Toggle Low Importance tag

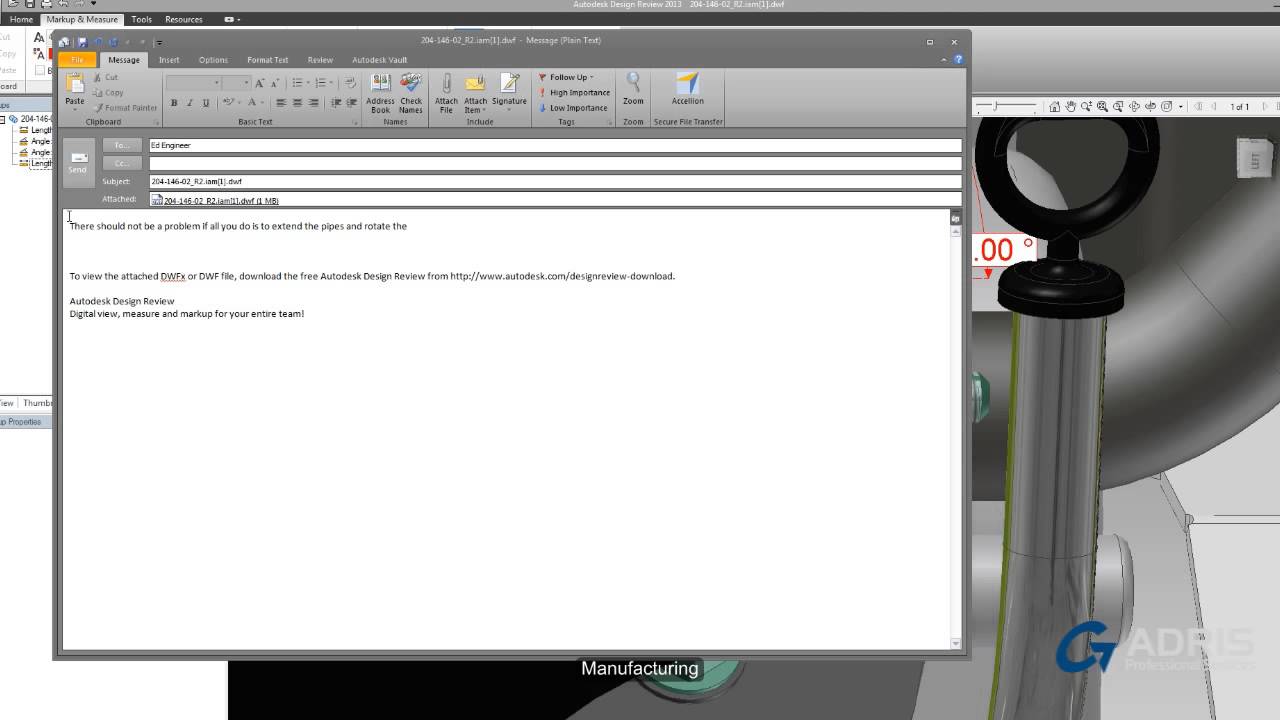[573, 108]
